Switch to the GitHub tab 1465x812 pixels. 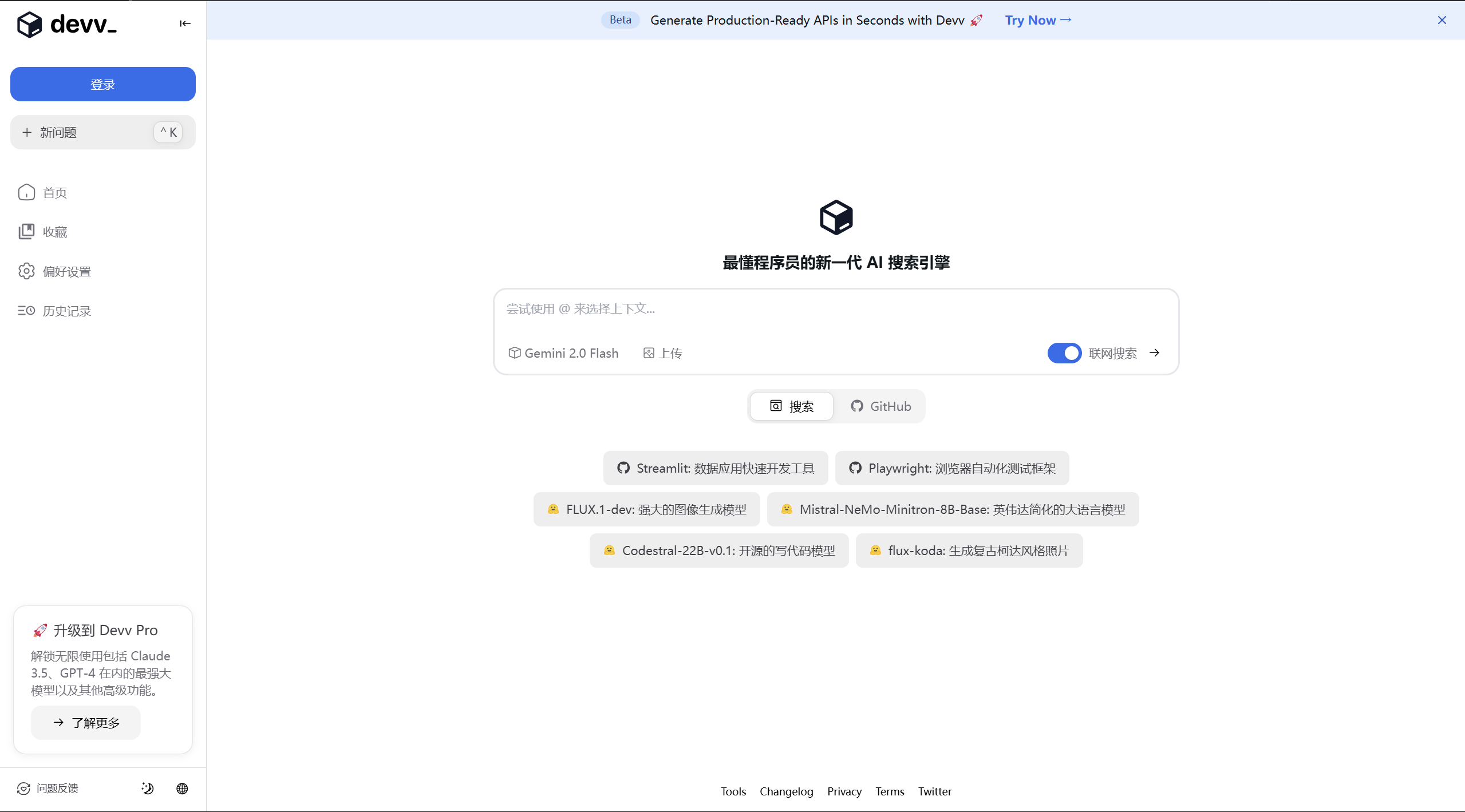point(880,406)
